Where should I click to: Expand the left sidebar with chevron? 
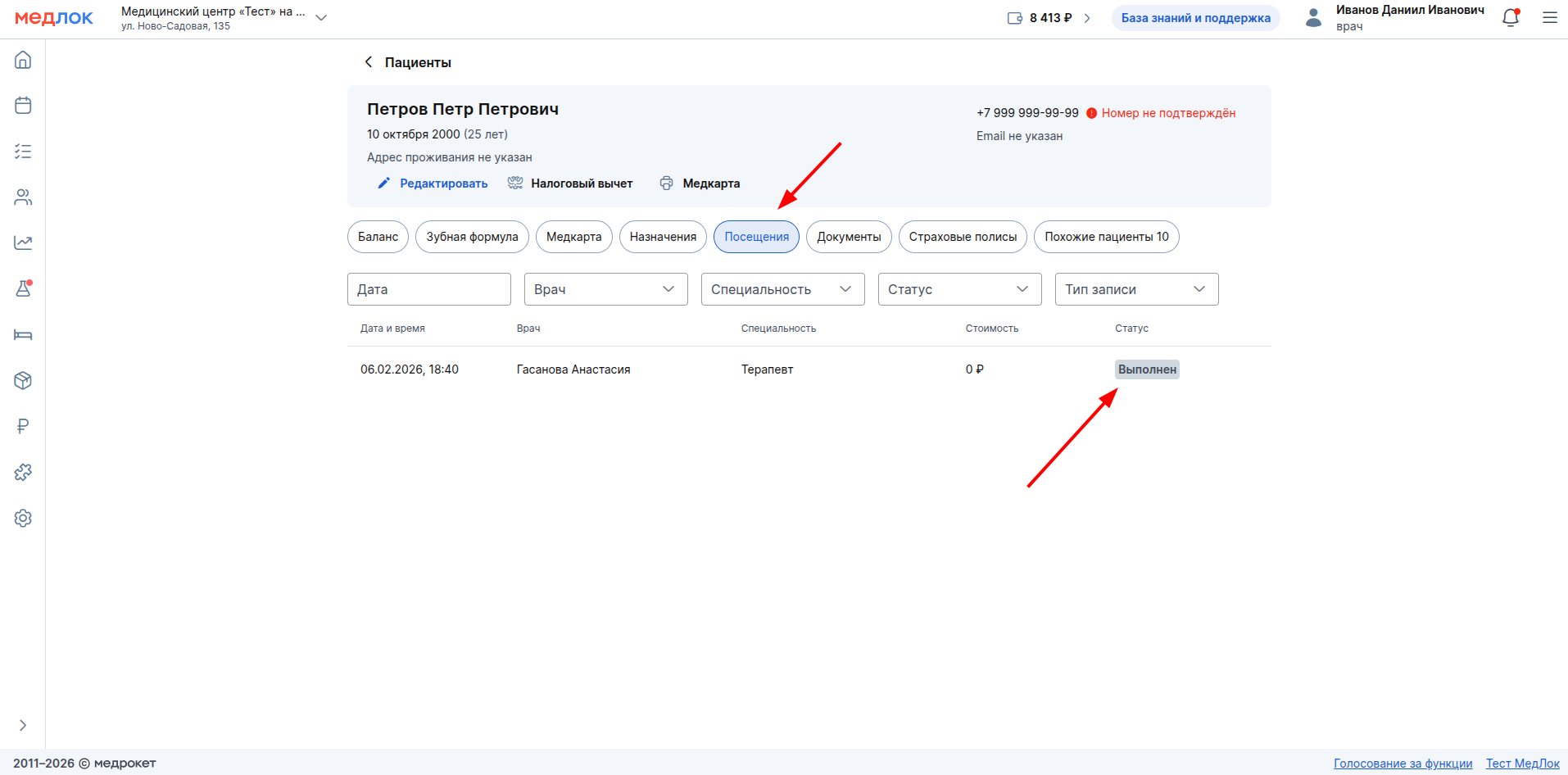(23, 725)
